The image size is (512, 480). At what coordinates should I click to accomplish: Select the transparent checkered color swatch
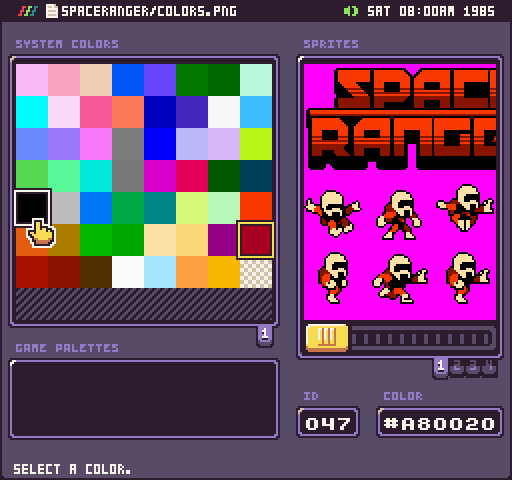coord(256,272)
